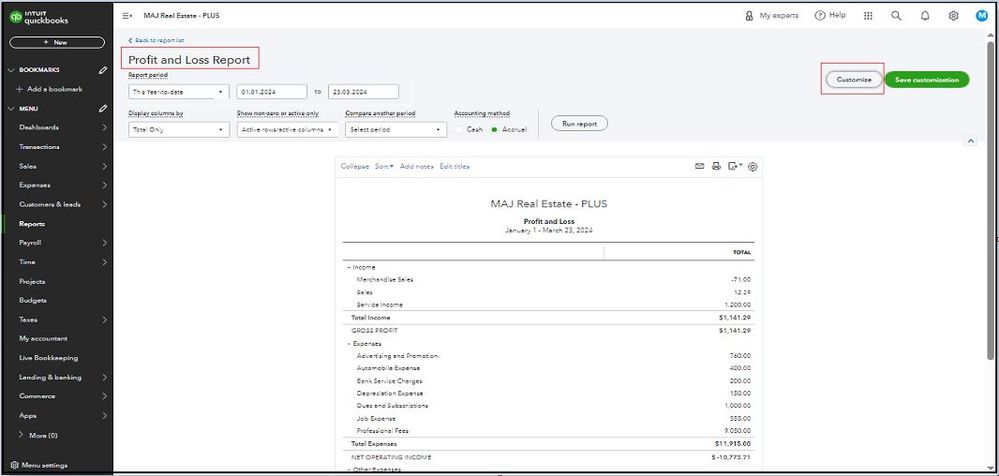The image size is (999, 476).
Task: Open the Projects menu item
Action: (x=32, y=281)
